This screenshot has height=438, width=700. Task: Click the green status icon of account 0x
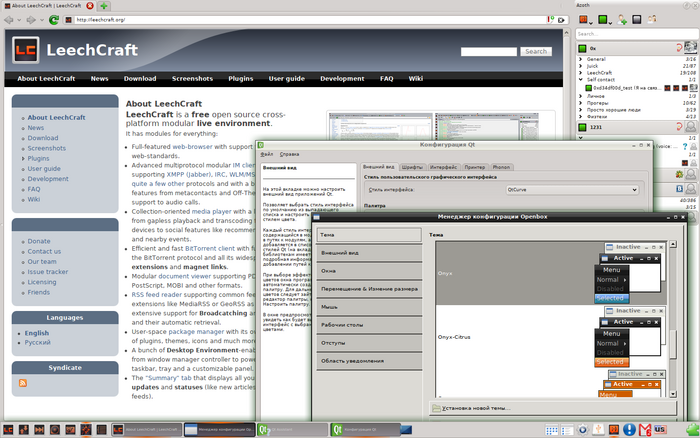coord(582,48)
